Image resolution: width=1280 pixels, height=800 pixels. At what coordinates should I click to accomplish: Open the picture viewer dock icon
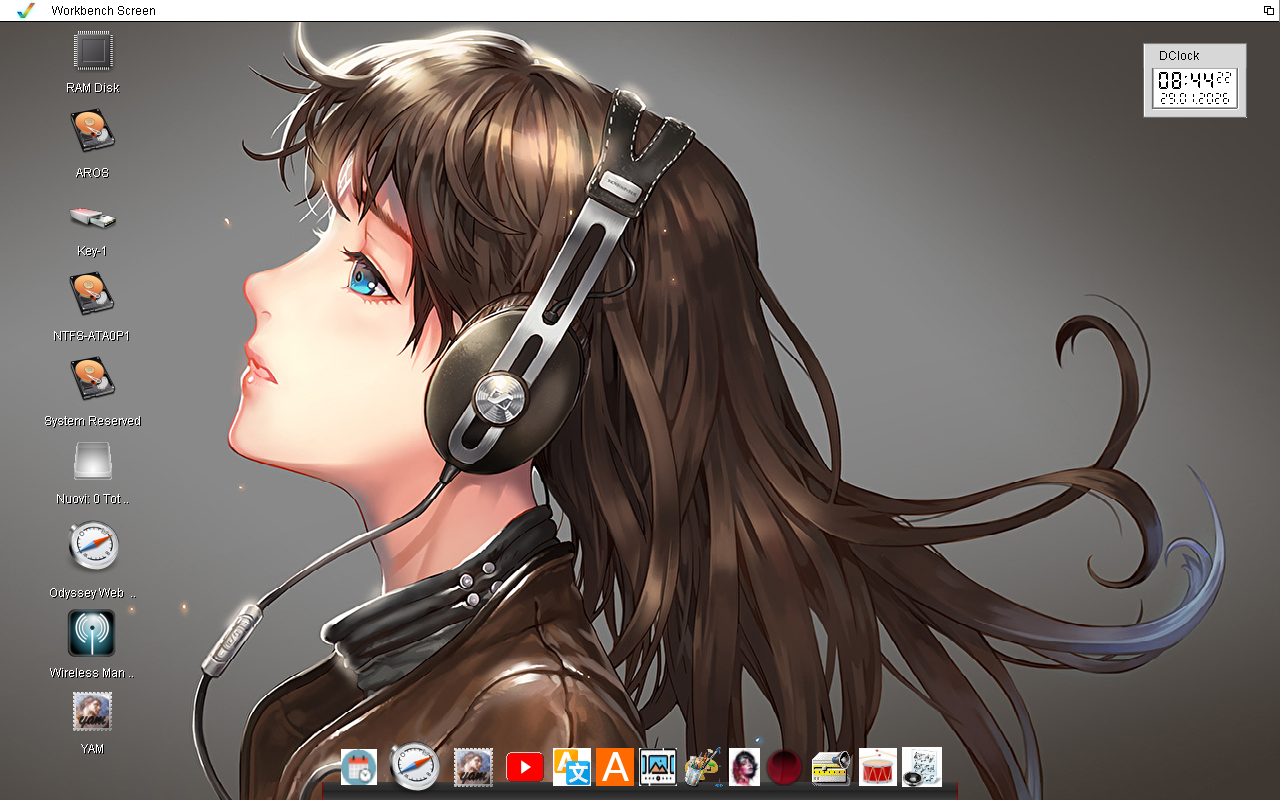658,767
